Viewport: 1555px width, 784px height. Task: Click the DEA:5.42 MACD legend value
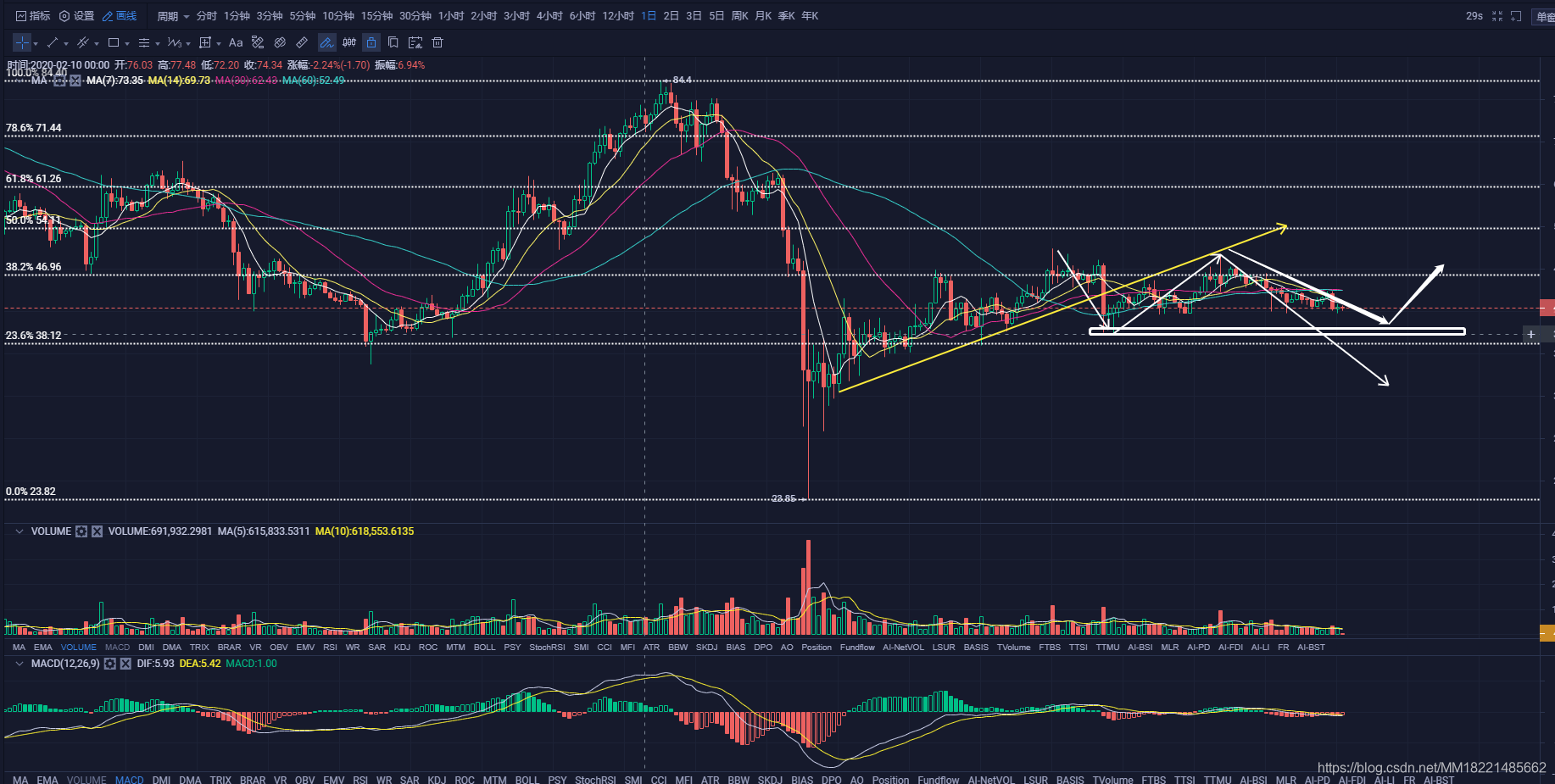pyautogui.click(x=200, y=664)
